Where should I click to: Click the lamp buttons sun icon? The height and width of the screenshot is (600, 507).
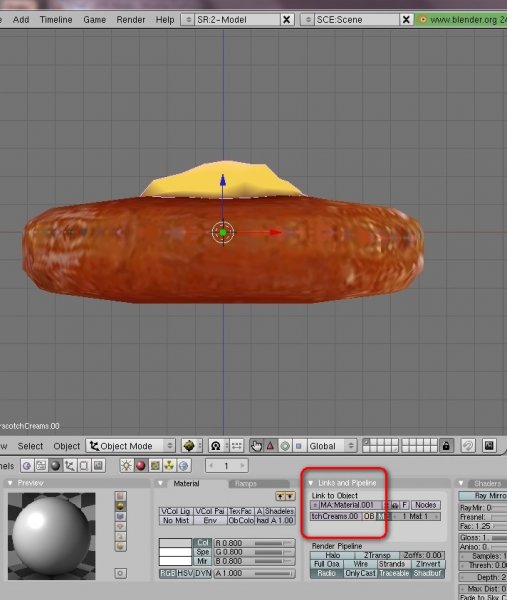(x=126, y=466)
